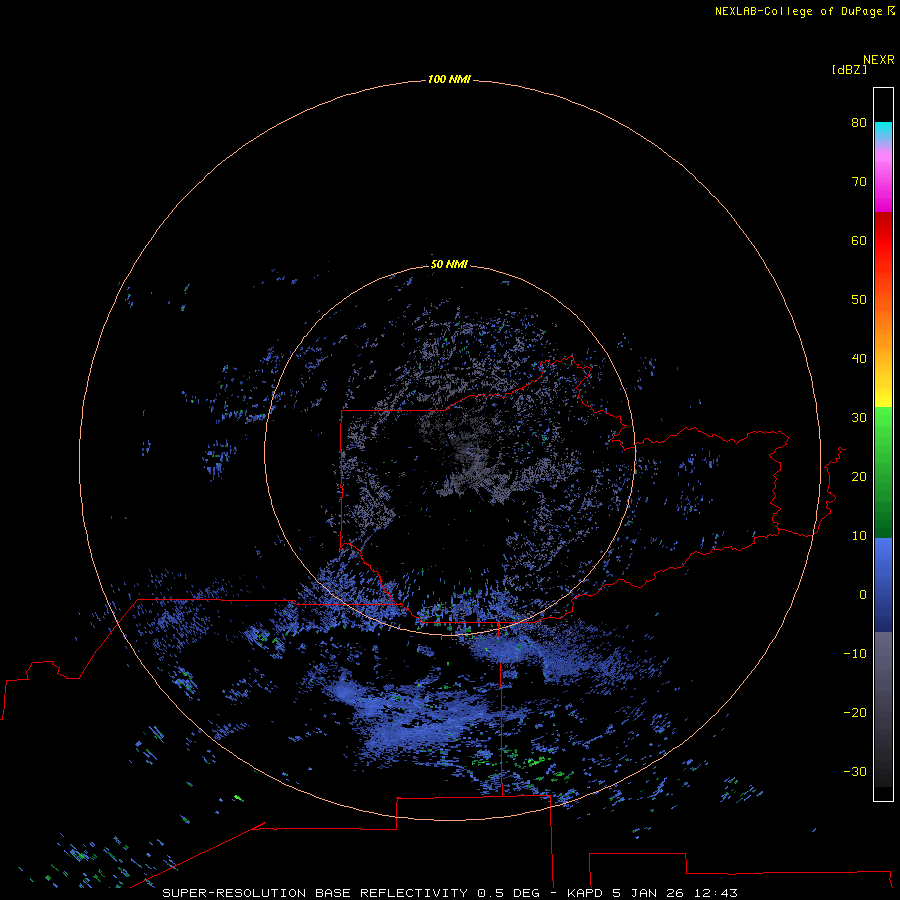
Task: Click the 0.5 DEG elevation text in caption
Action: (508, 893)
